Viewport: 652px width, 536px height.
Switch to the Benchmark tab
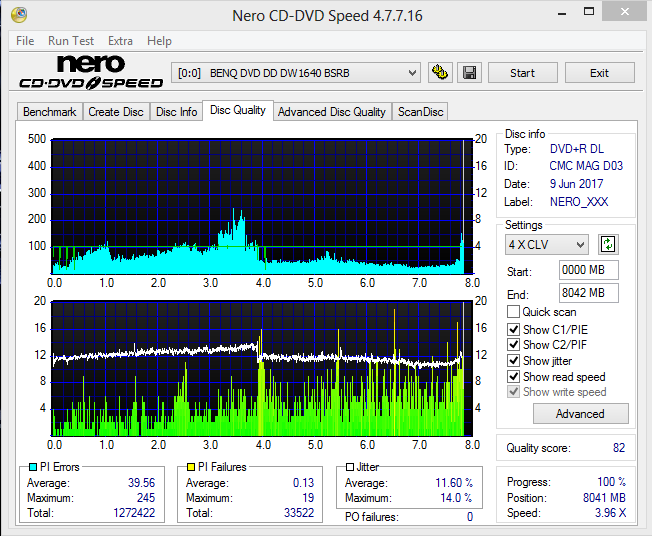50,112
